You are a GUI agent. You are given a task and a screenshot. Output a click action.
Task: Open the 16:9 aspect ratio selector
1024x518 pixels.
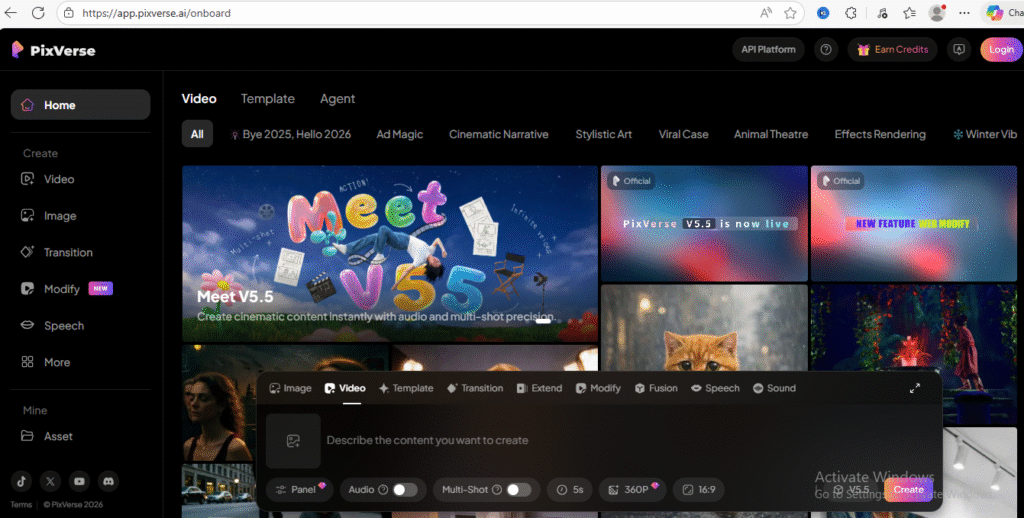click(699, 489)
